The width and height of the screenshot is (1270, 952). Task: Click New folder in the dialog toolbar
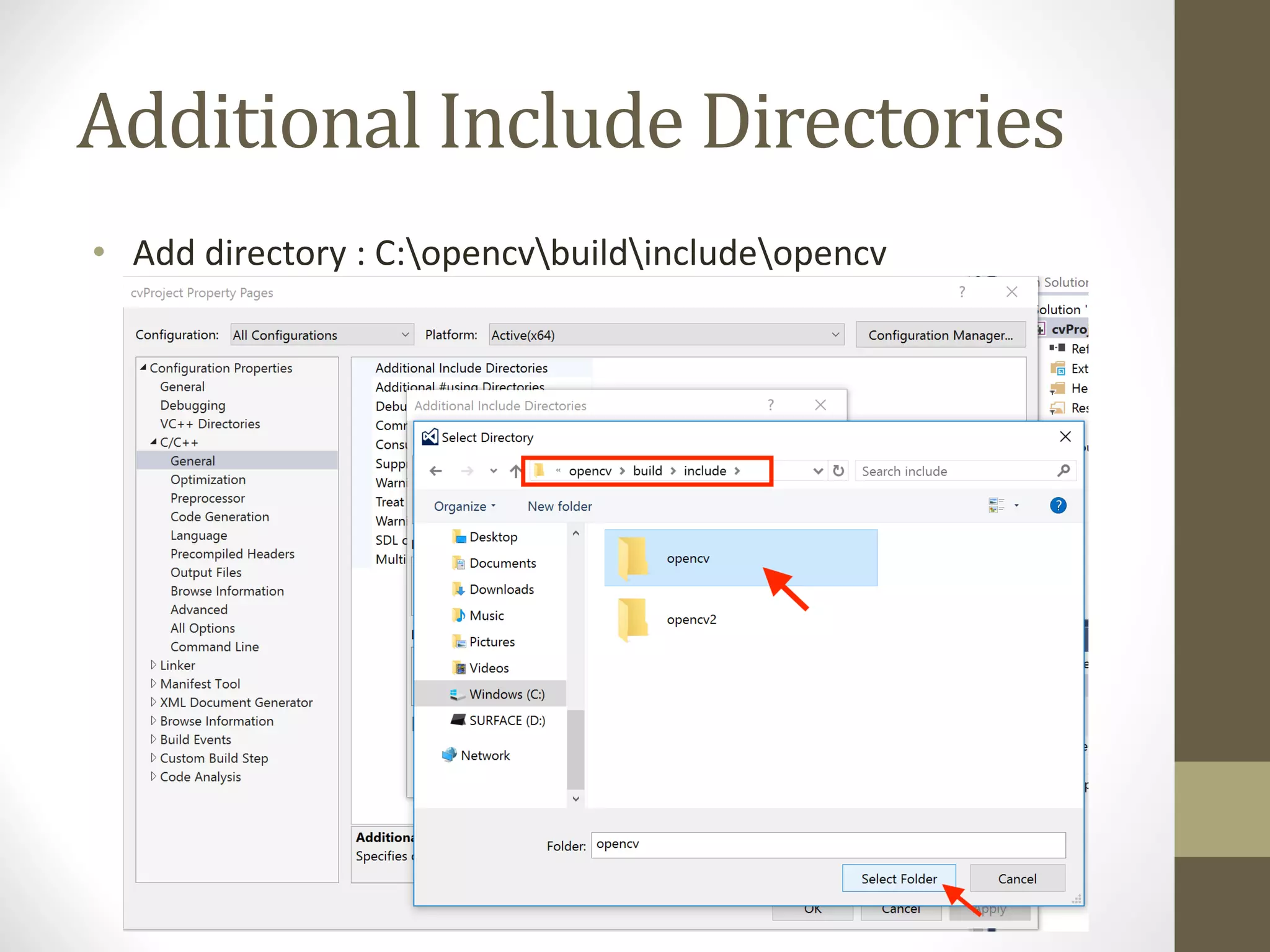(x=559, y=506)
